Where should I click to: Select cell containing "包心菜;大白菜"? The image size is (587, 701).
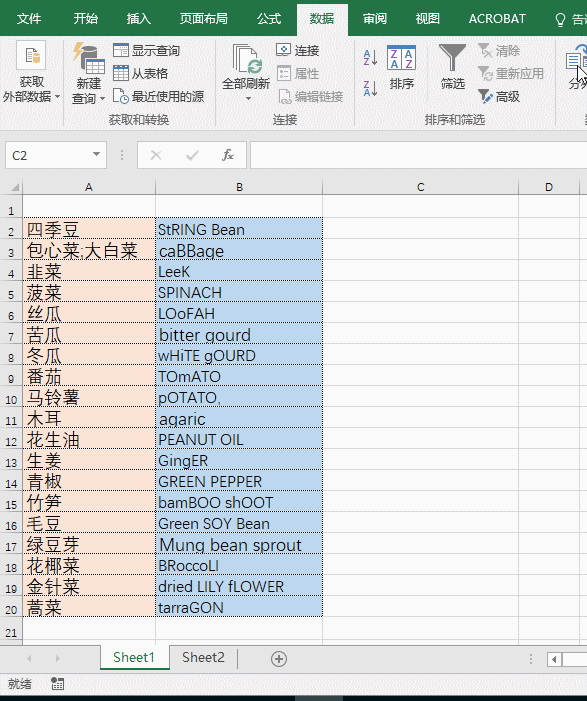(89, 250)
